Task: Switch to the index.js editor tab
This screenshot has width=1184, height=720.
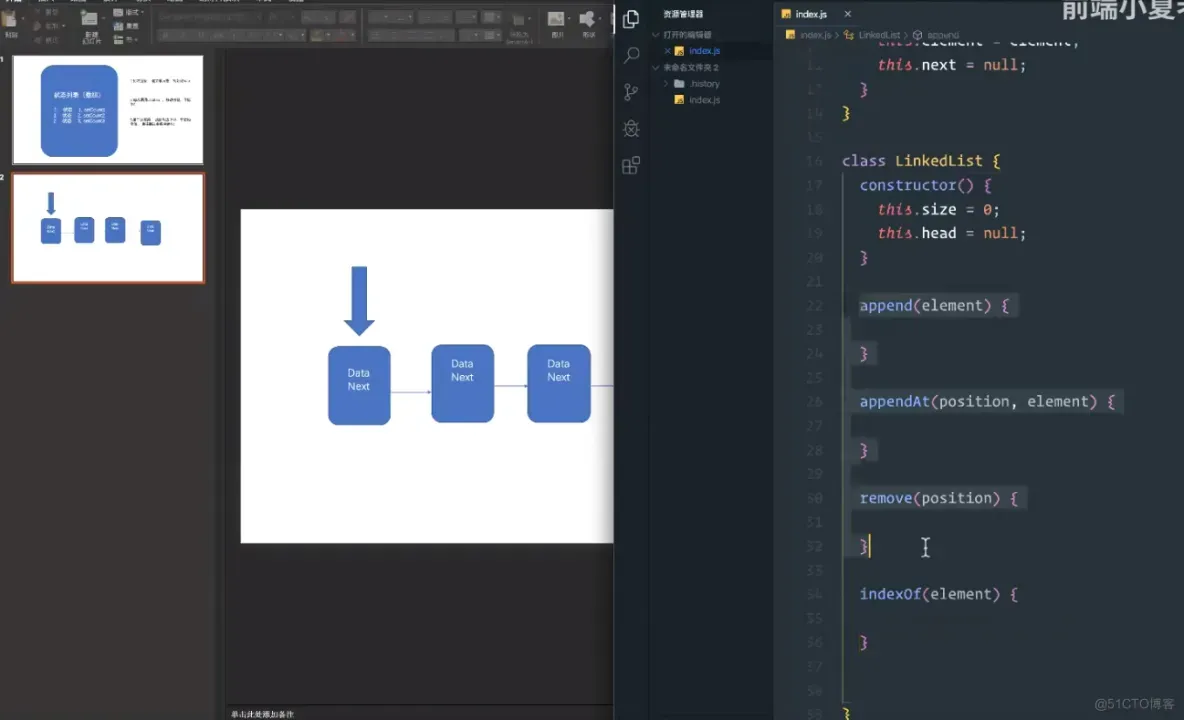Action: (810, 14)
